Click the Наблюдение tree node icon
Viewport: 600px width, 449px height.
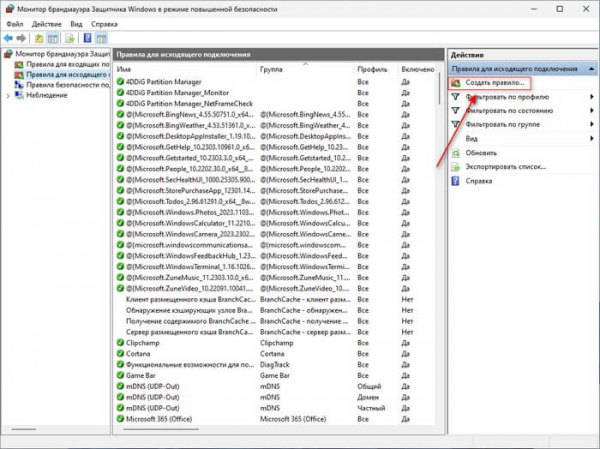click(19, 95)
